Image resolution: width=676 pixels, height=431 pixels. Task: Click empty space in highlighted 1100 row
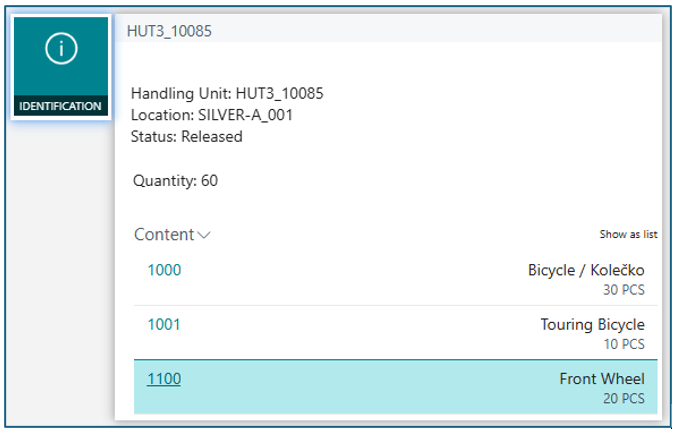click(360, 387)
